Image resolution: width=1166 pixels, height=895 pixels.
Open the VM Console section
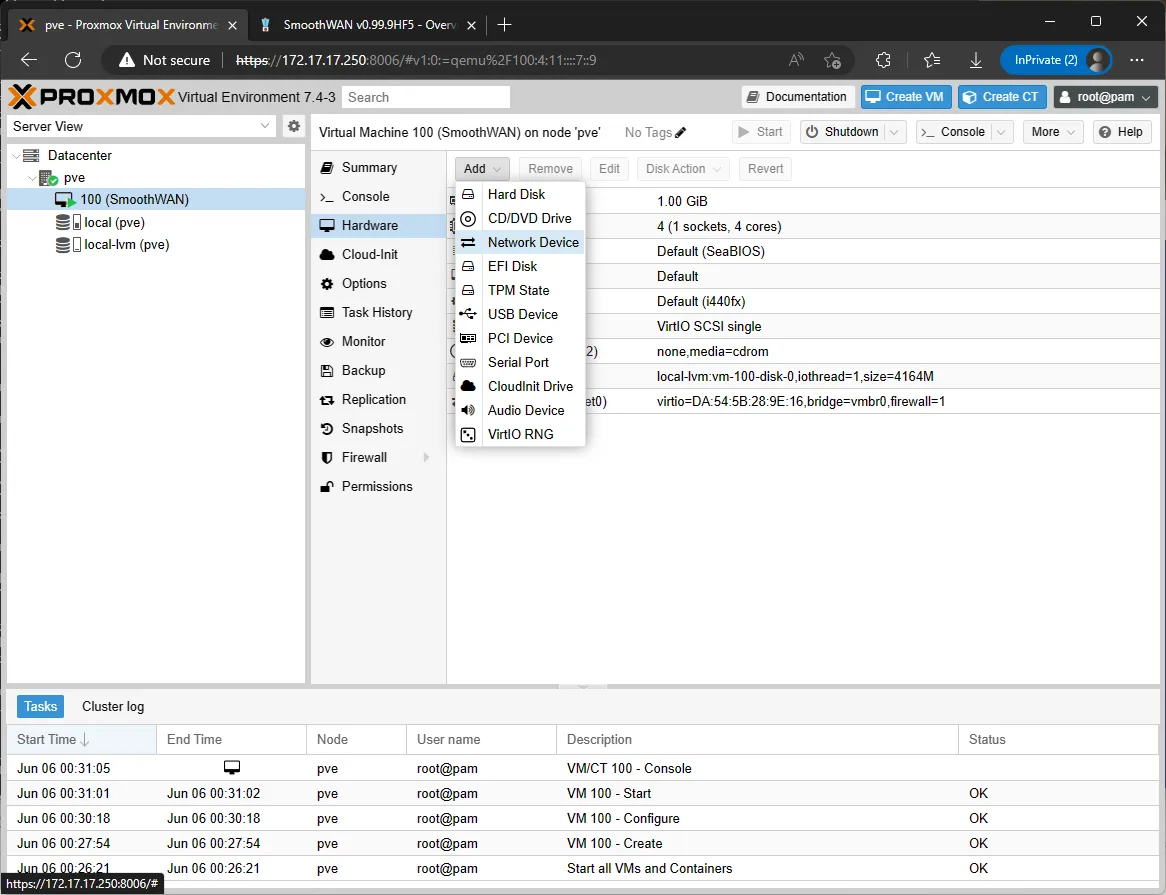point(379,196)
